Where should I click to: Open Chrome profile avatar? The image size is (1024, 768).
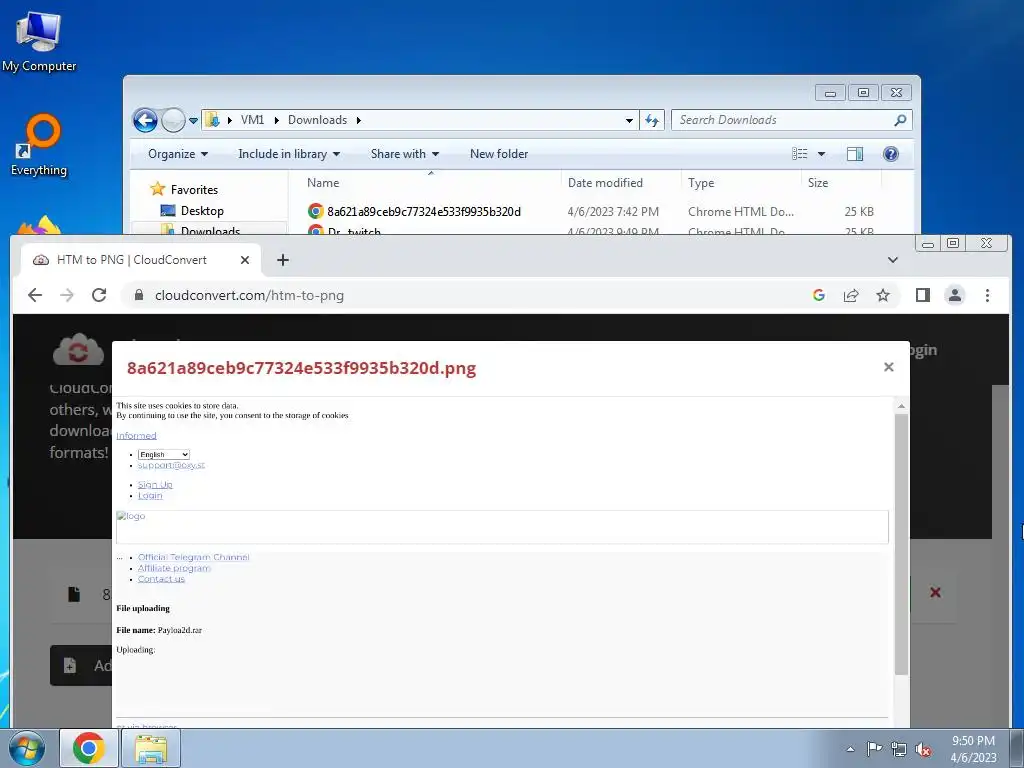click(x=955, y=295)
